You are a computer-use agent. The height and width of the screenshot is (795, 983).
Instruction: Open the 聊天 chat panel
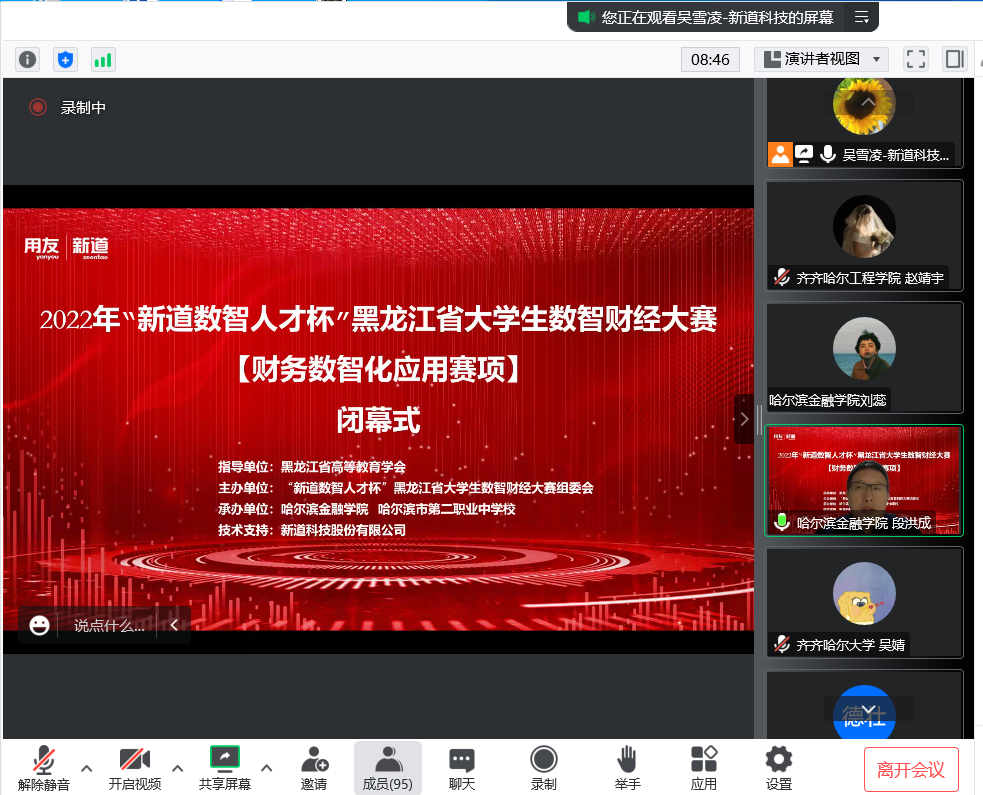[461, 767]
